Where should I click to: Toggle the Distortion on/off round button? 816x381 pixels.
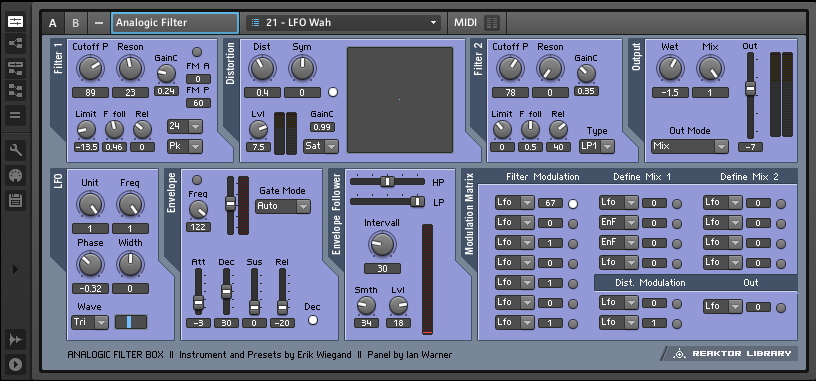[333, 92]
